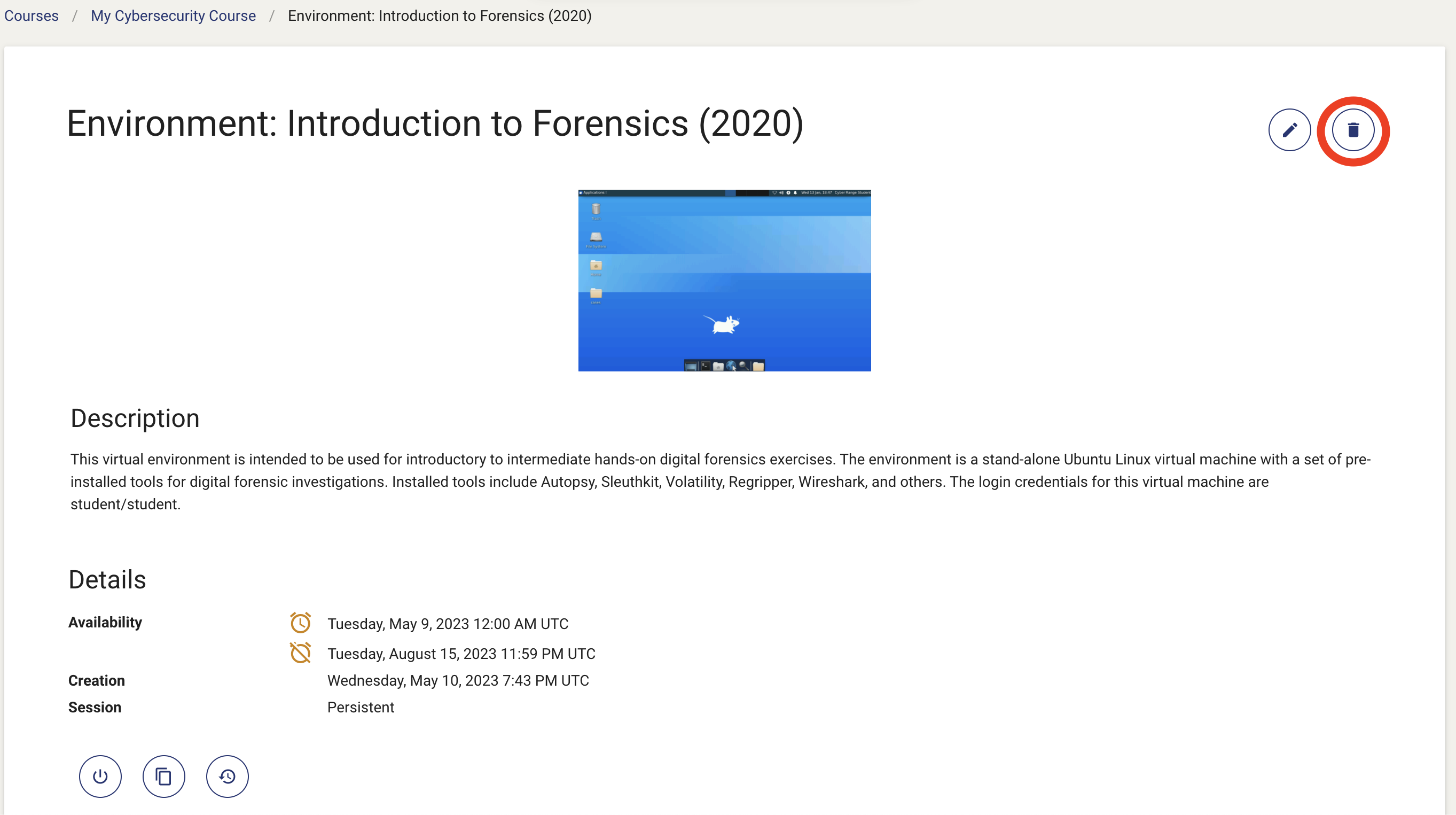This screenshot has width=1456, height=815.
Task: Click the crossed-out alarm end-time icon
Action: pos(300,653)
